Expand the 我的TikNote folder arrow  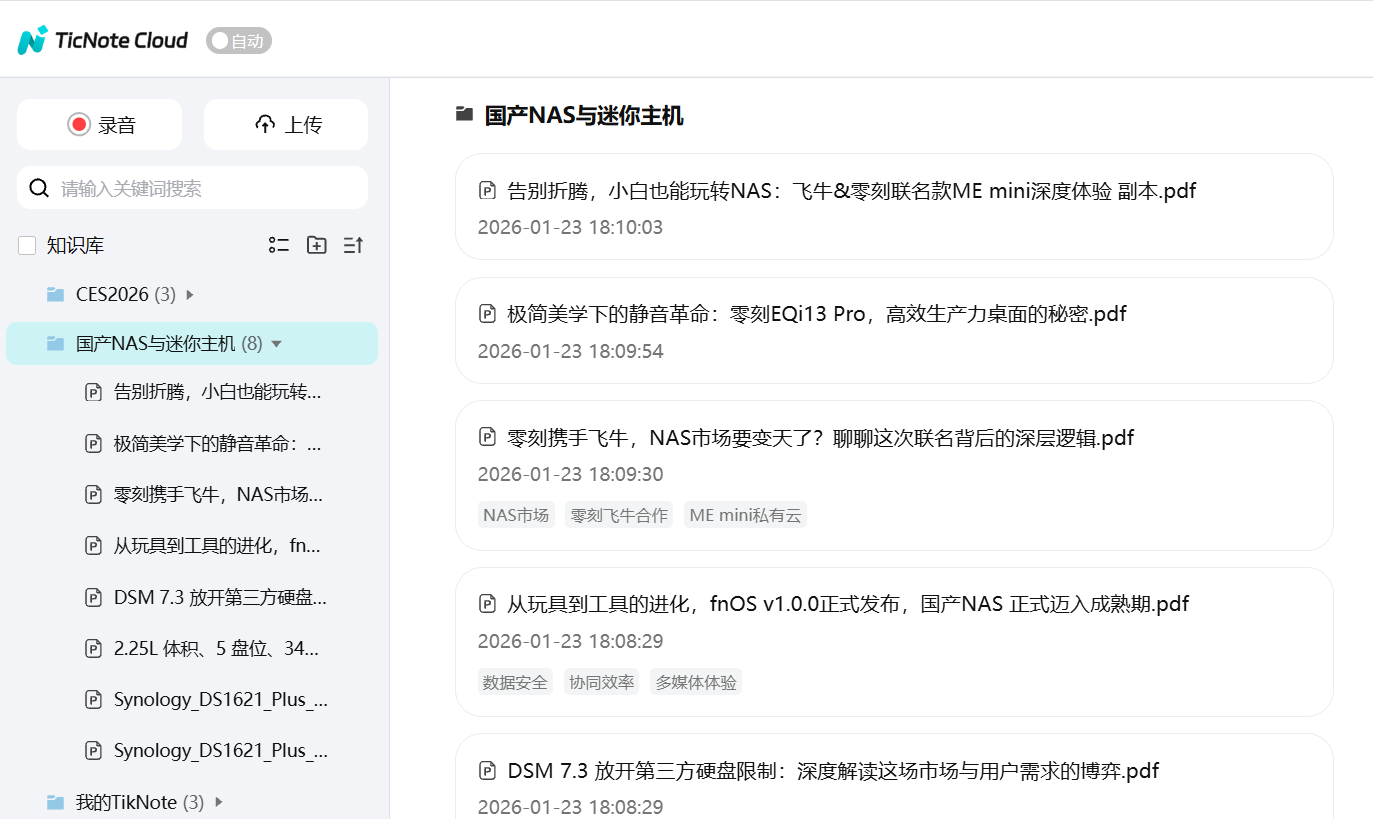[218, 802]
